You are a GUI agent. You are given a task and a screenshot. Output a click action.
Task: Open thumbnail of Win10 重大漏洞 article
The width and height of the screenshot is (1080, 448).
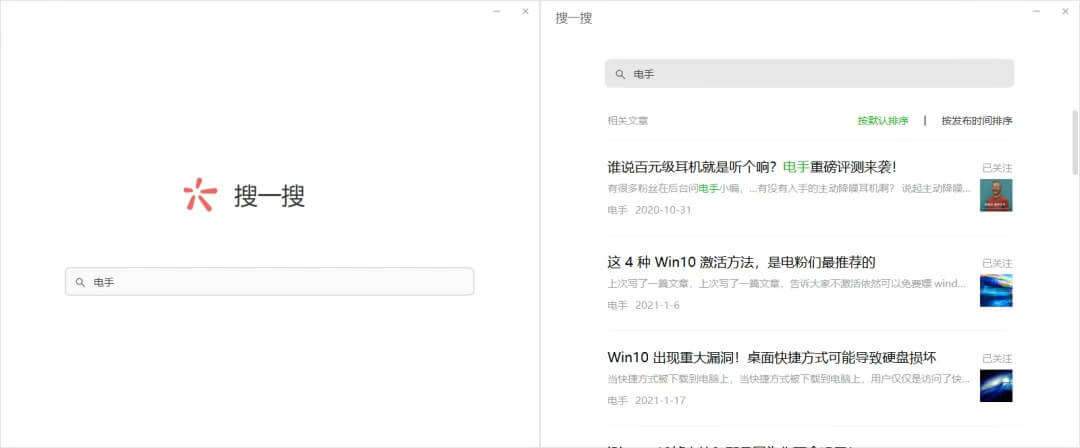point(996,385)
